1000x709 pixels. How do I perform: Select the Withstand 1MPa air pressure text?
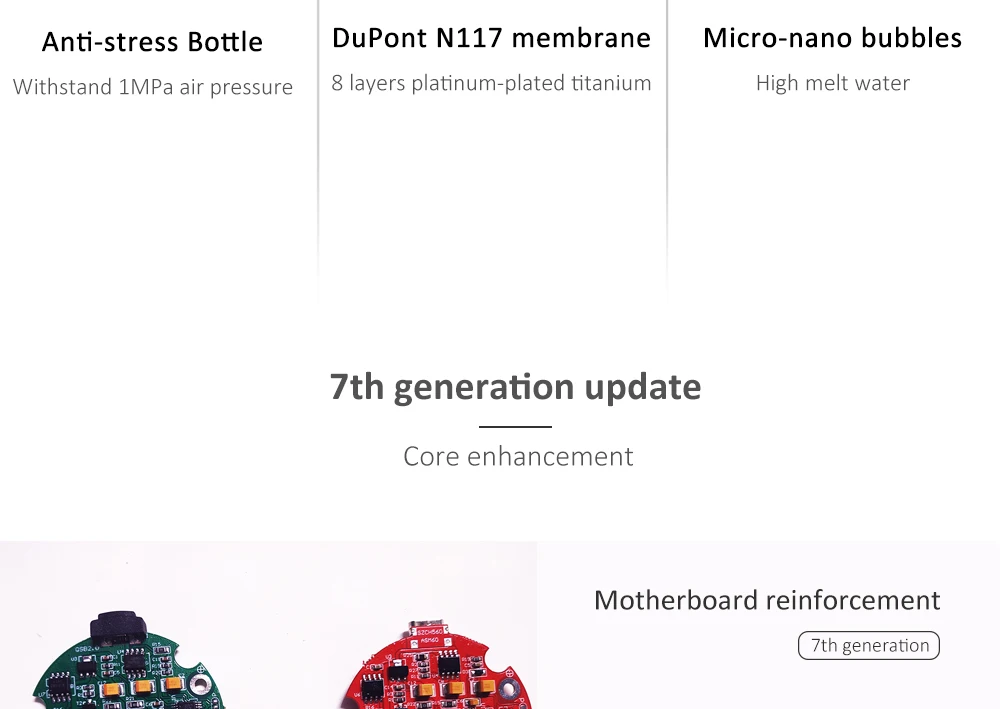click(152, 87)
